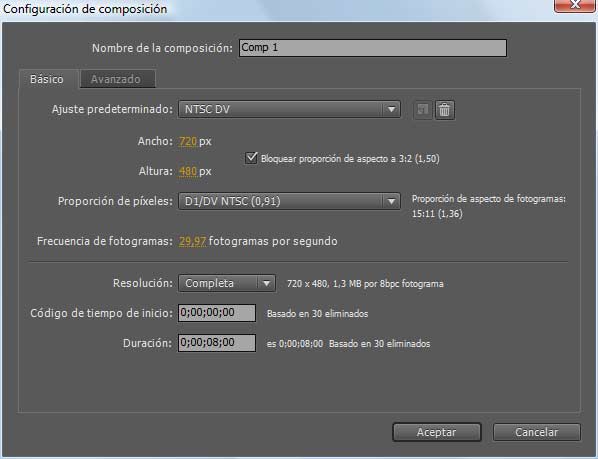Toggle lock aspect ratio 3:2 checkbox
598x459 pixels.
[x=251, y=158]
